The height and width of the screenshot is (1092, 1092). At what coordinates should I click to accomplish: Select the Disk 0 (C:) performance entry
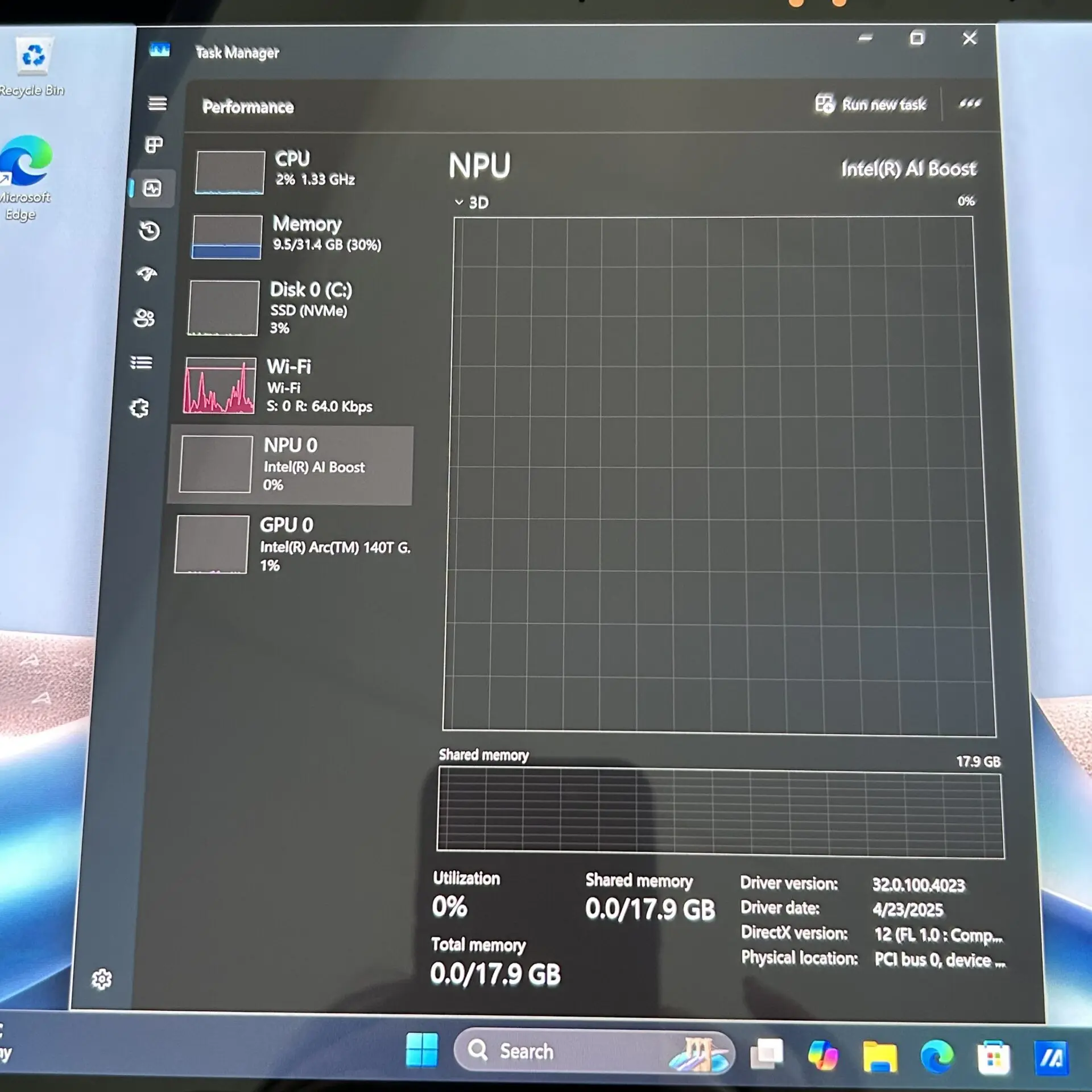pos(299,308)
